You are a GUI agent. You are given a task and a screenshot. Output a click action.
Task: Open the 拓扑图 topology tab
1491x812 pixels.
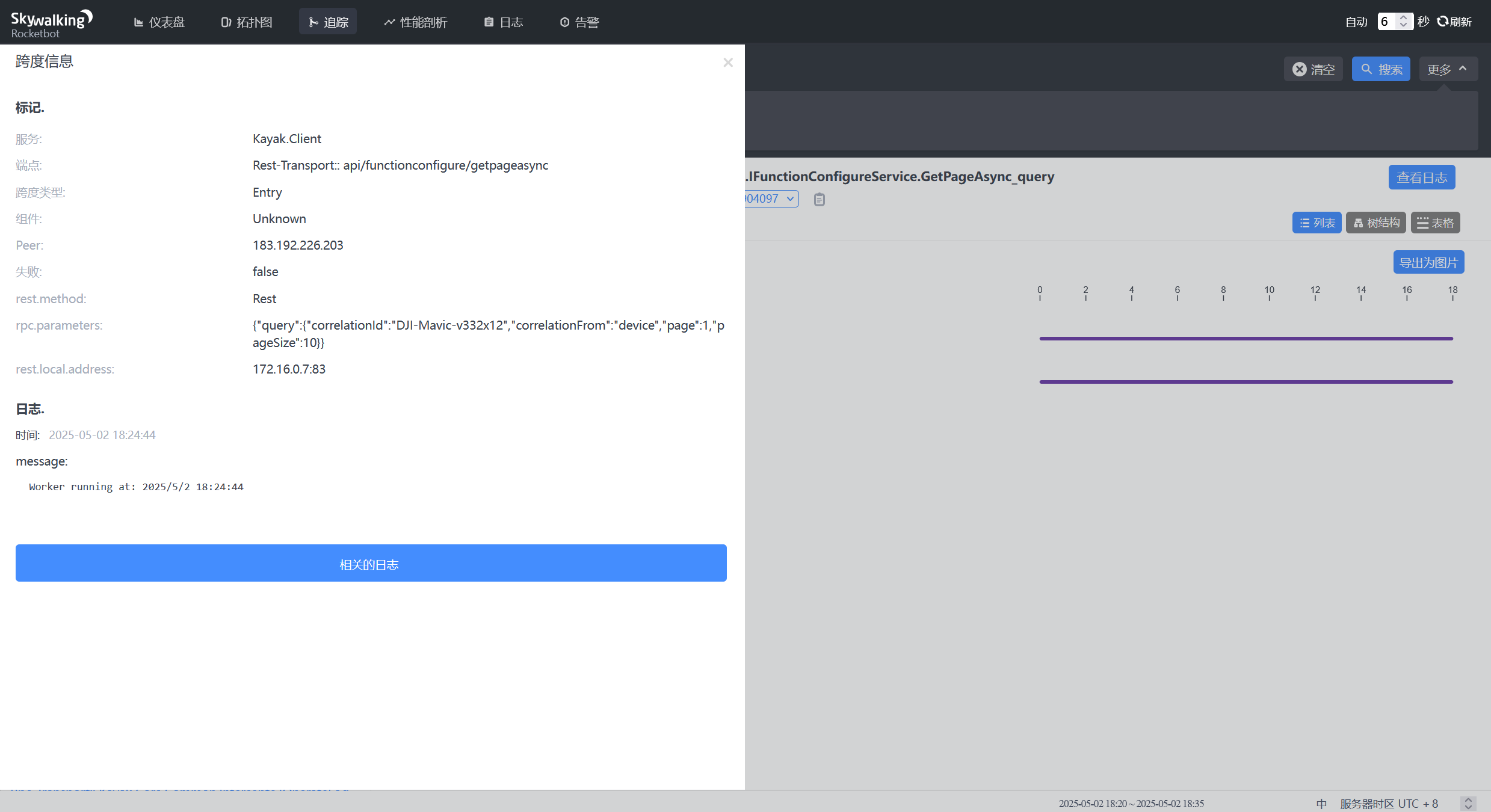click(x=247, y=22)
